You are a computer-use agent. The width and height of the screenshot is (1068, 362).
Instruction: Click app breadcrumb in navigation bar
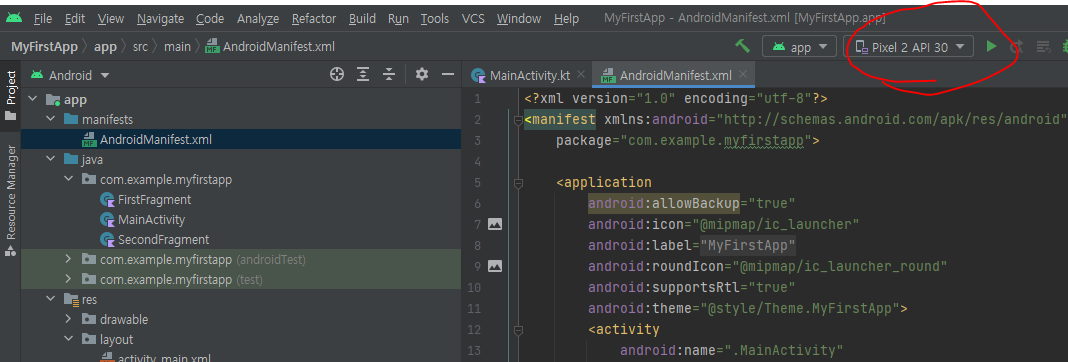click(106, 47)
